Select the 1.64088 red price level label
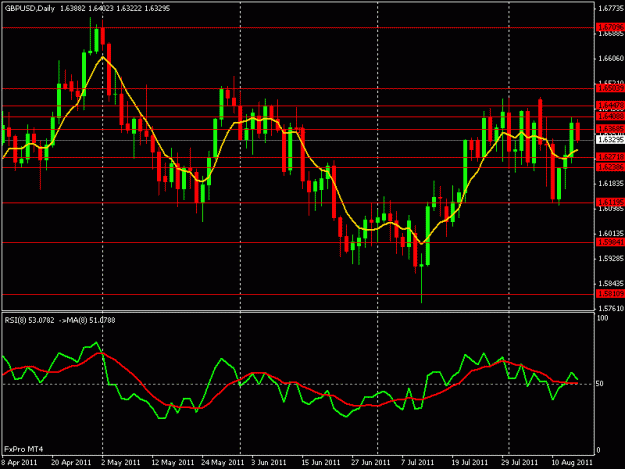Viewport: 625px width, 469px height. point(610,117)
